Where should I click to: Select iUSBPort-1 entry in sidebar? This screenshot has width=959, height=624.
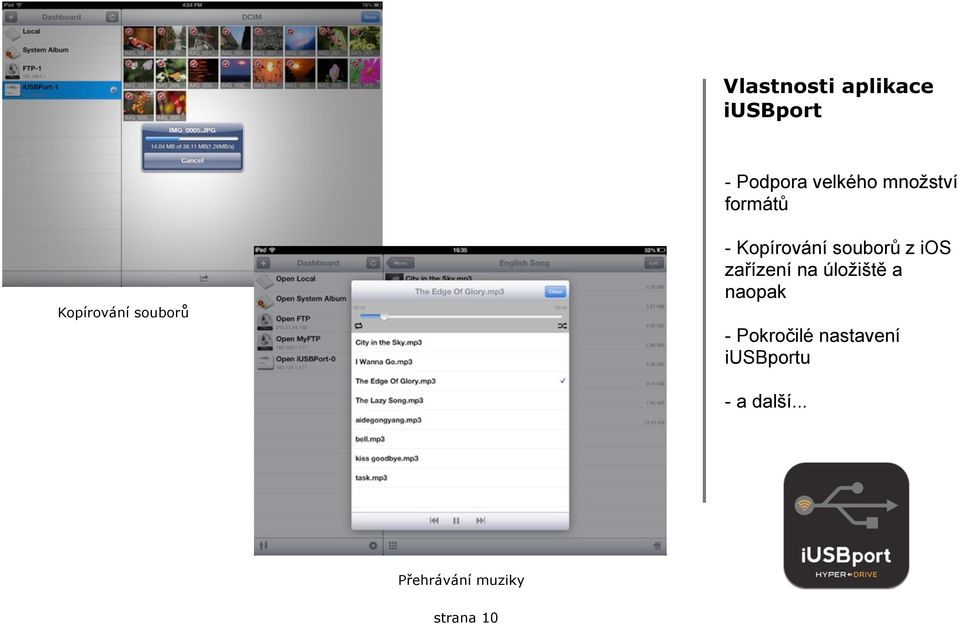tap(62, 90)
